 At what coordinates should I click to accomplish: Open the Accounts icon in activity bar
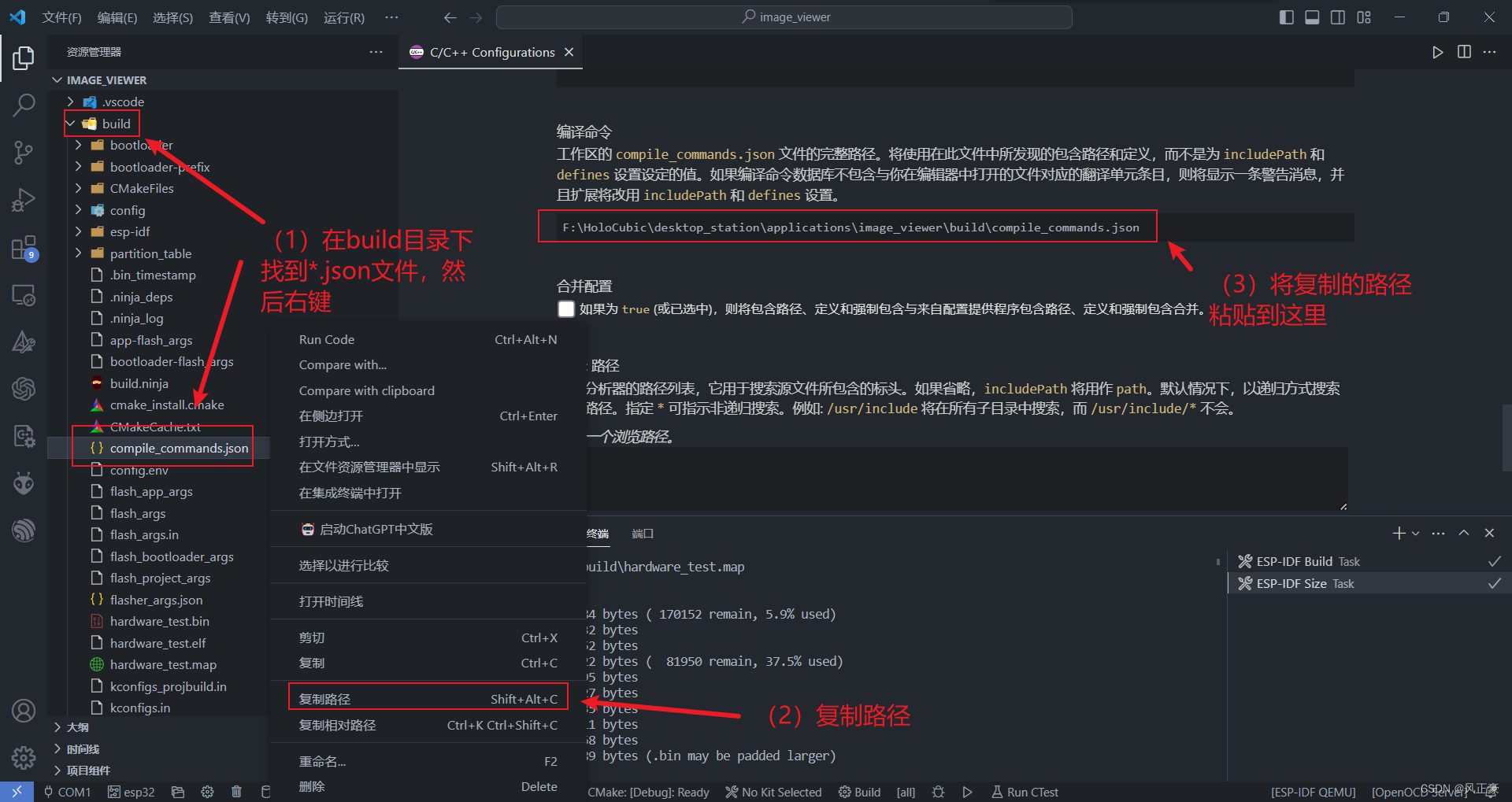tap(24, 711)
